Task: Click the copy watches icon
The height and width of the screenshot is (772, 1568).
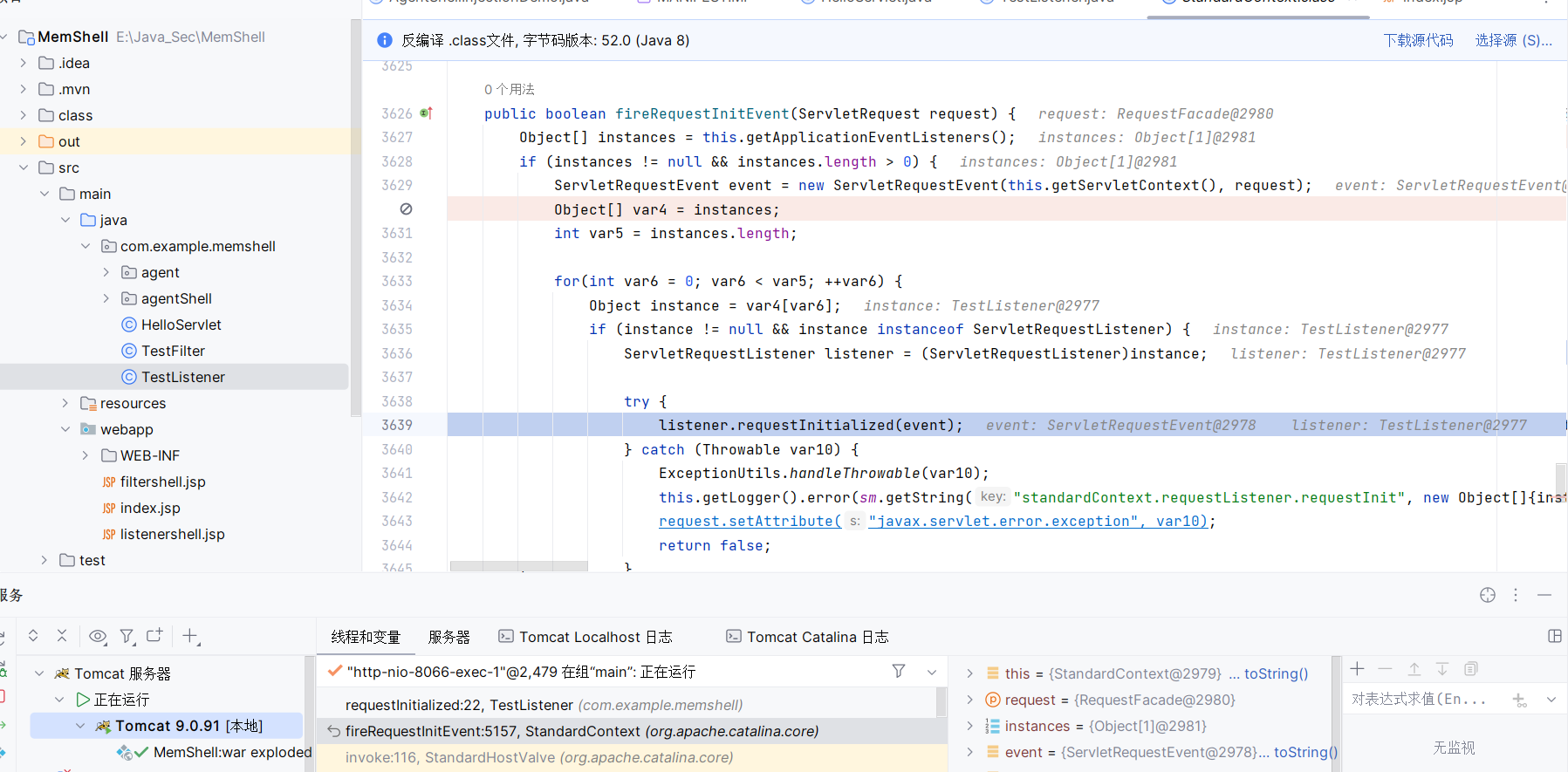Action: pos(1471,669)
